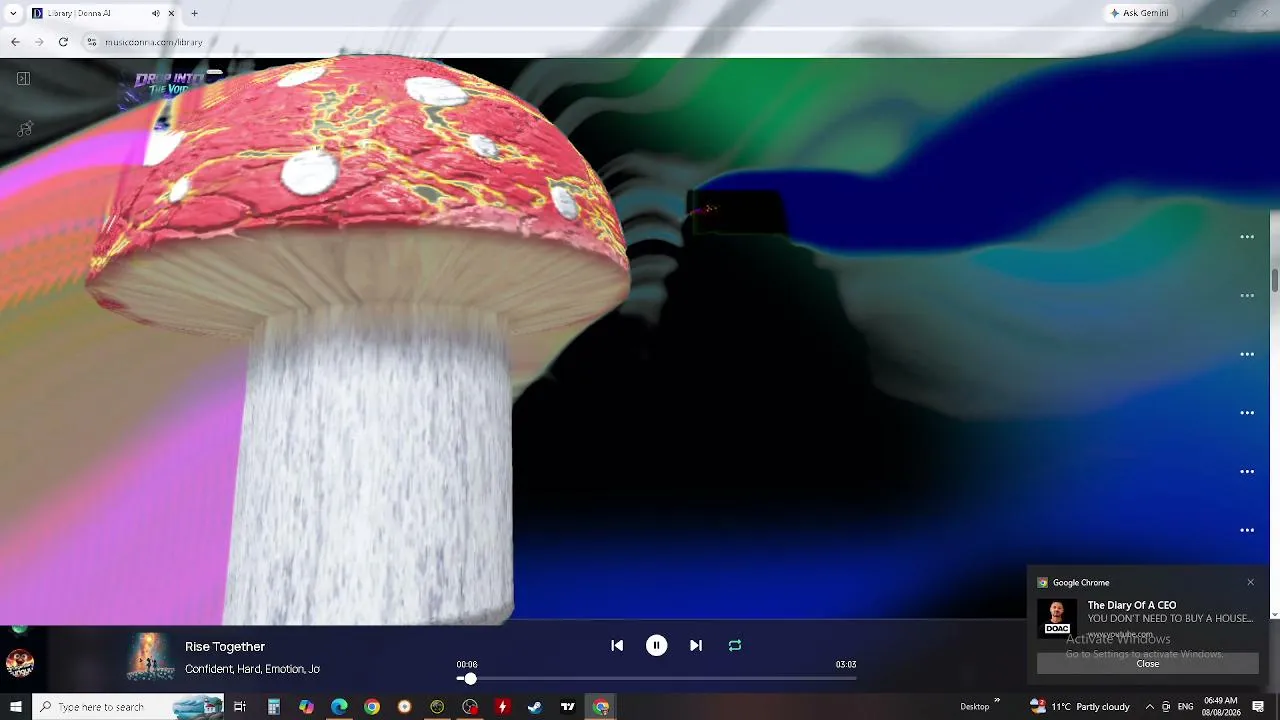Image resolution: width=1280 pixels, height=720 pixels.
Task: Open Steam from the taskbar
Action: [535, 707]
